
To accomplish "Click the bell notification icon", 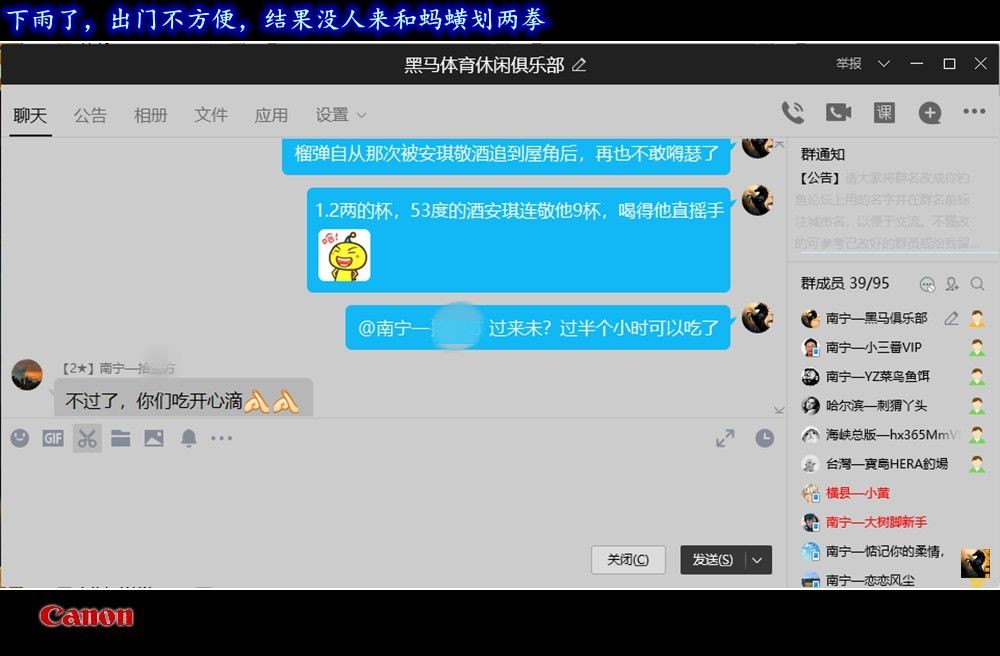I will click(189, 438).
